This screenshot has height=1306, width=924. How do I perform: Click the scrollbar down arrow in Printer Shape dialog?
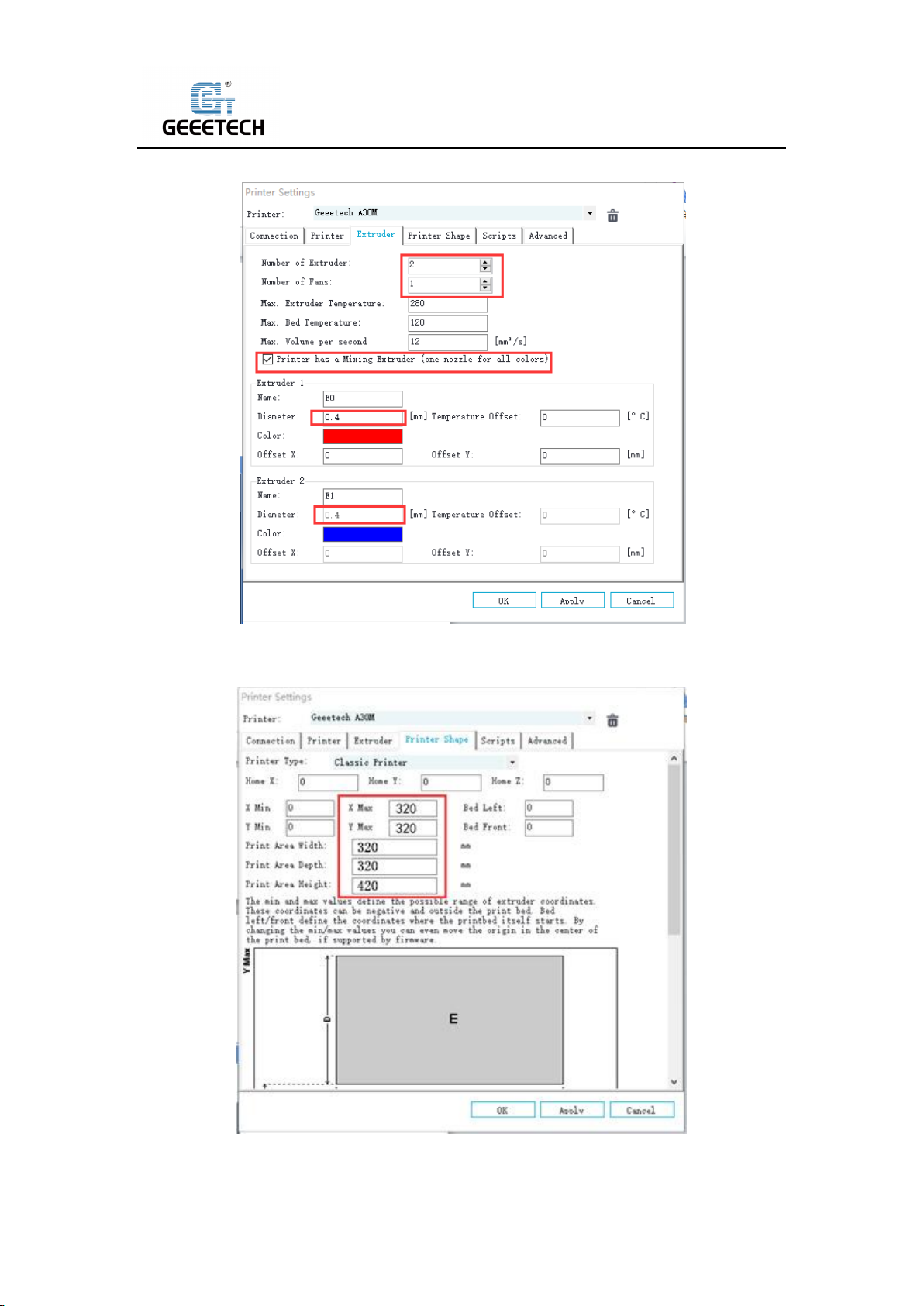pyautogui.click(x=674, y=1082)
